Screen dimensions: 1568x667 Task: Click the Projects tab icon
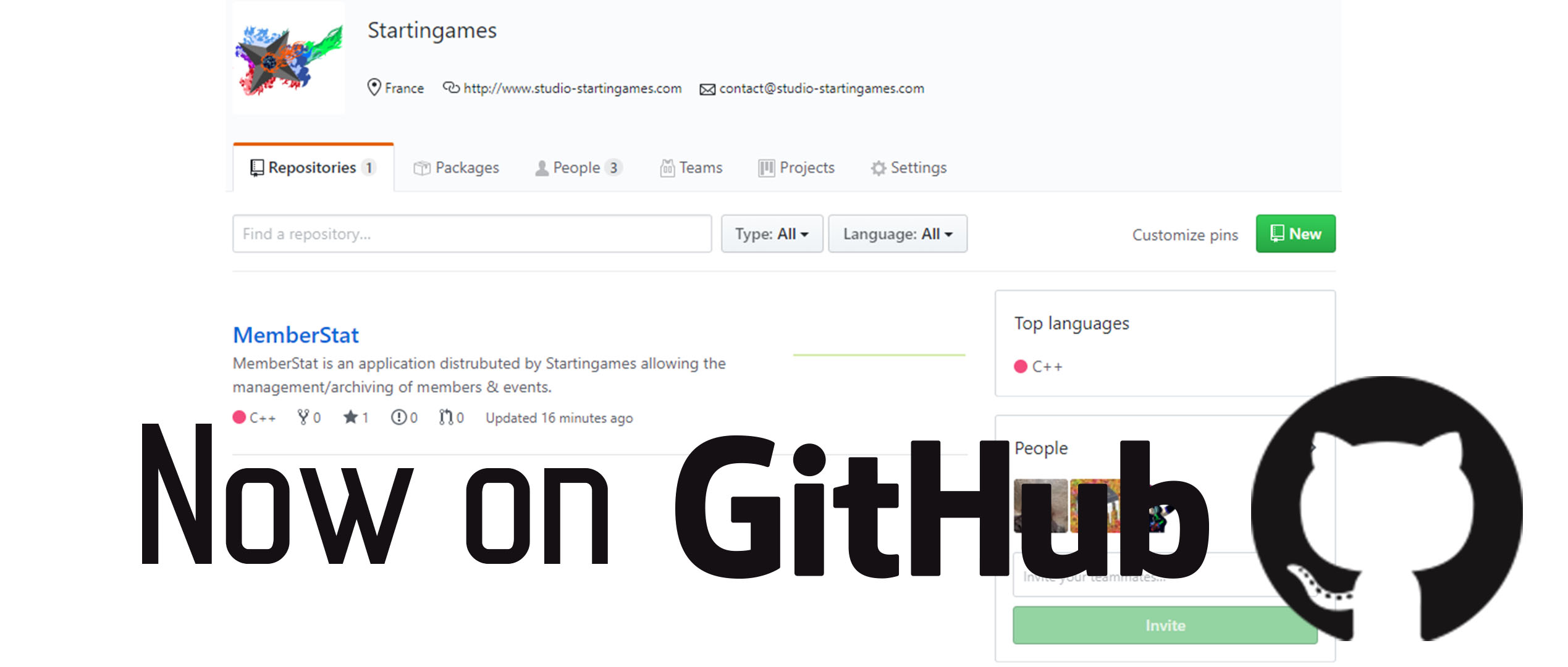[763, 168]
